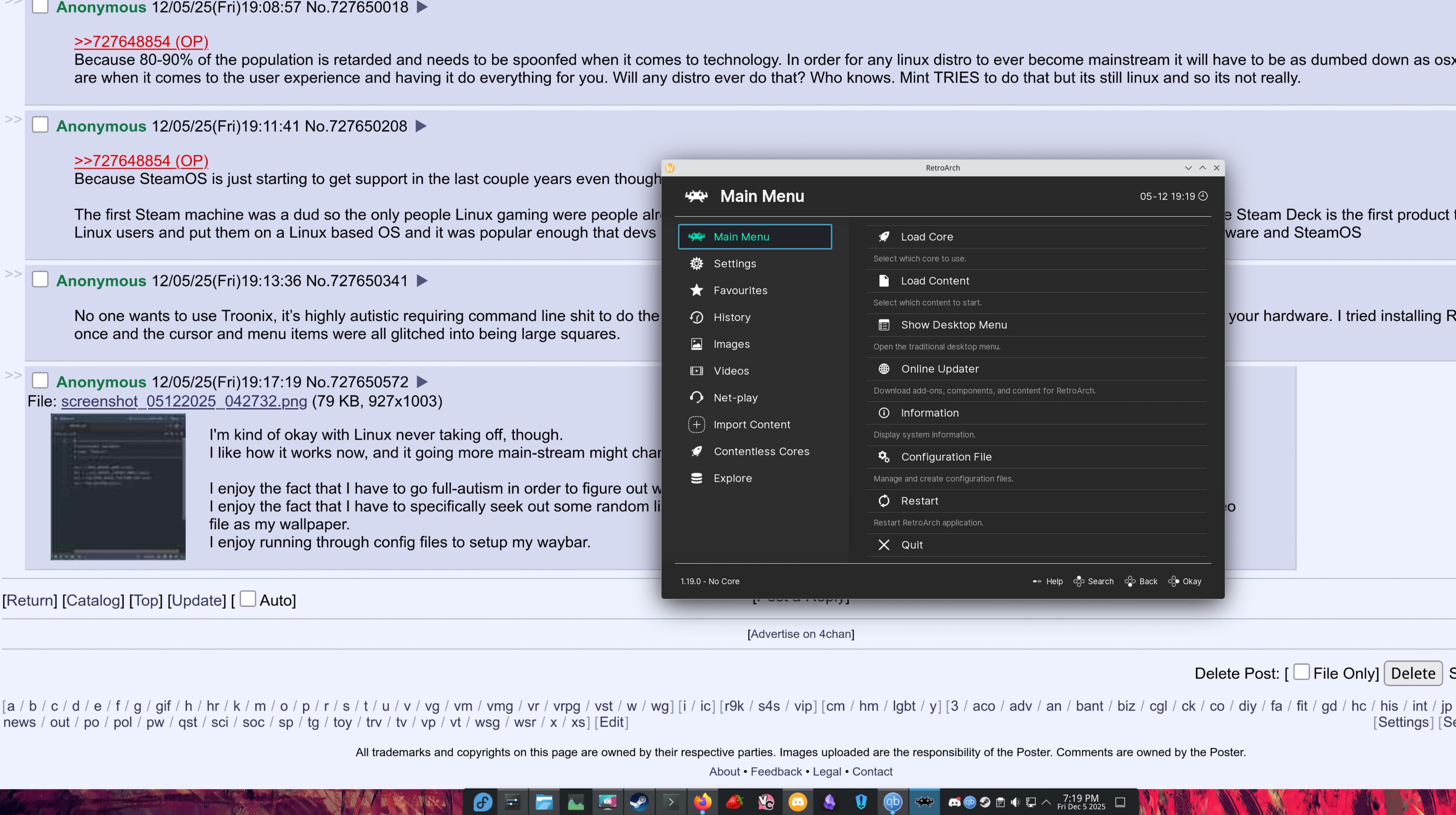Click the Load Core rocket icon
This screenshot has height=815, width=1456.
884,237
